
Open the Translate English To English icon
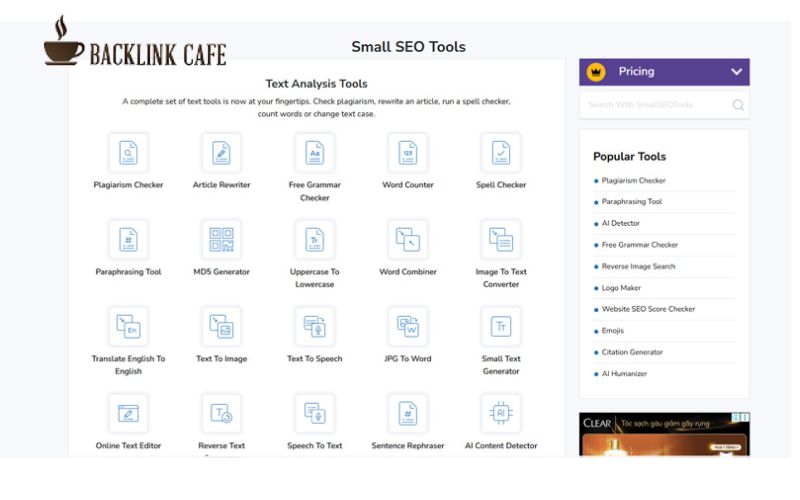(128, 326)
